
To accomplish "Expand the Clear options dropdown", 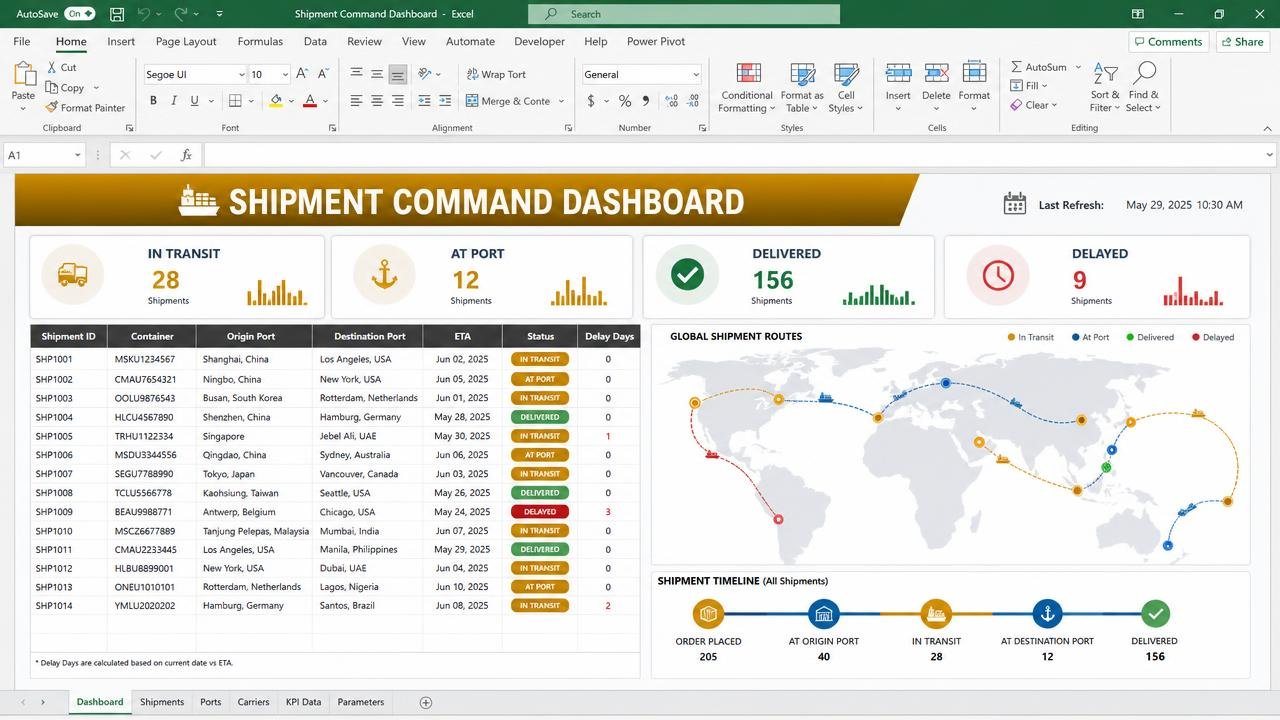I will point(1055,105).
